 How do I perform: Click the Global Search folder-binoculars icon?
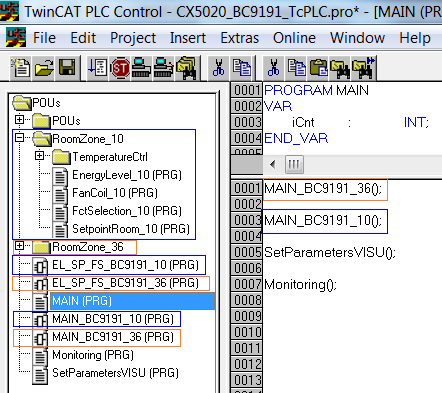point(187,68)
